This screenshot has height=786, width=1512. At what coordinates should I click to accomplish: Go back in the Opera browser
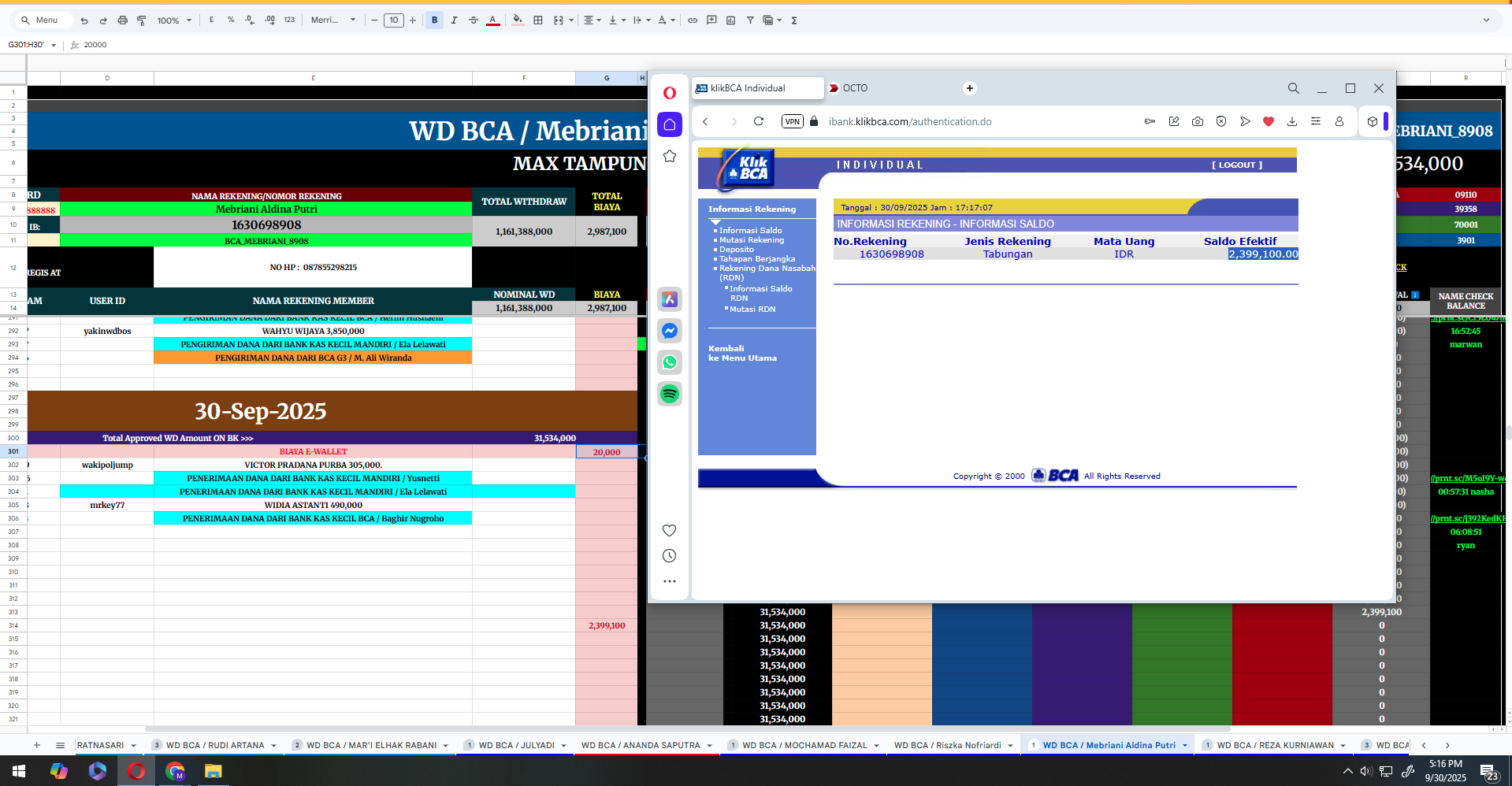coord(705,121)
